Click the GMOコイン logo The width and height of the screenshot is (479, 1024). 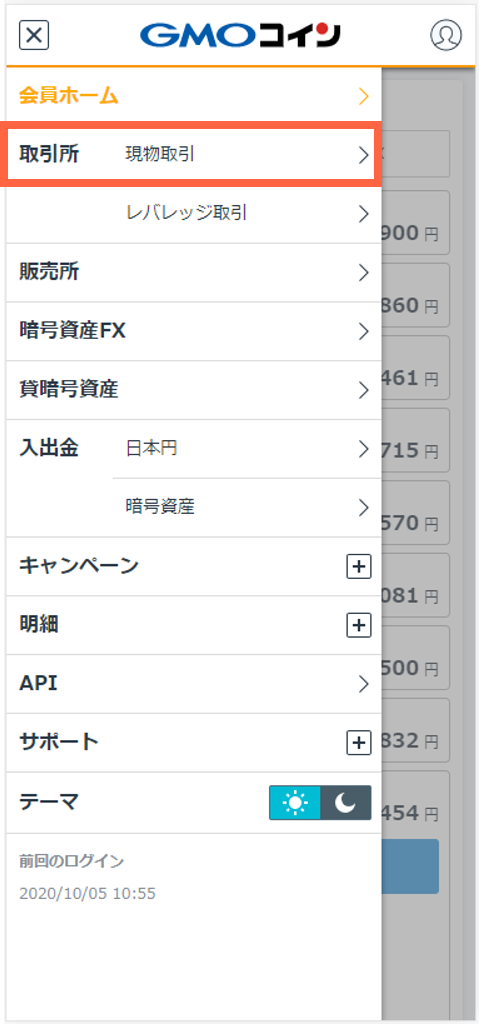pos(240,35)
